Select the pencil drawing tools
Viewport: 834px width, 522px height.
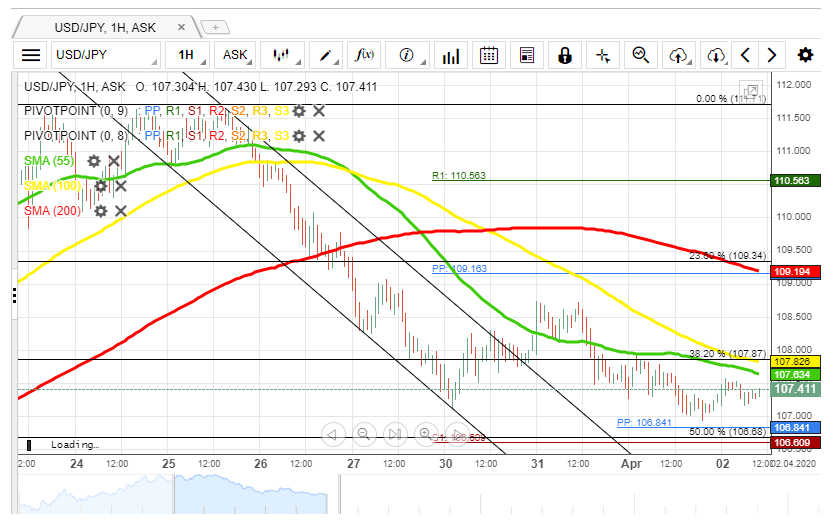click(x=326, y=55)
